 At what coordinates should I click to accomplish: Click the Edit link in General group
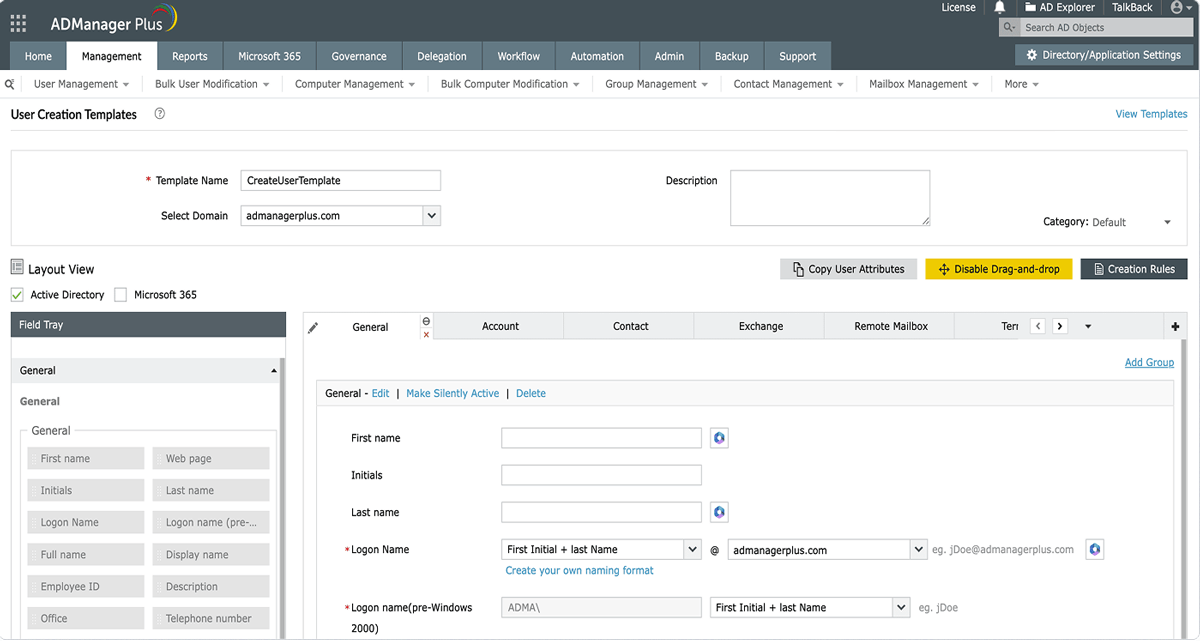(380, 393)
